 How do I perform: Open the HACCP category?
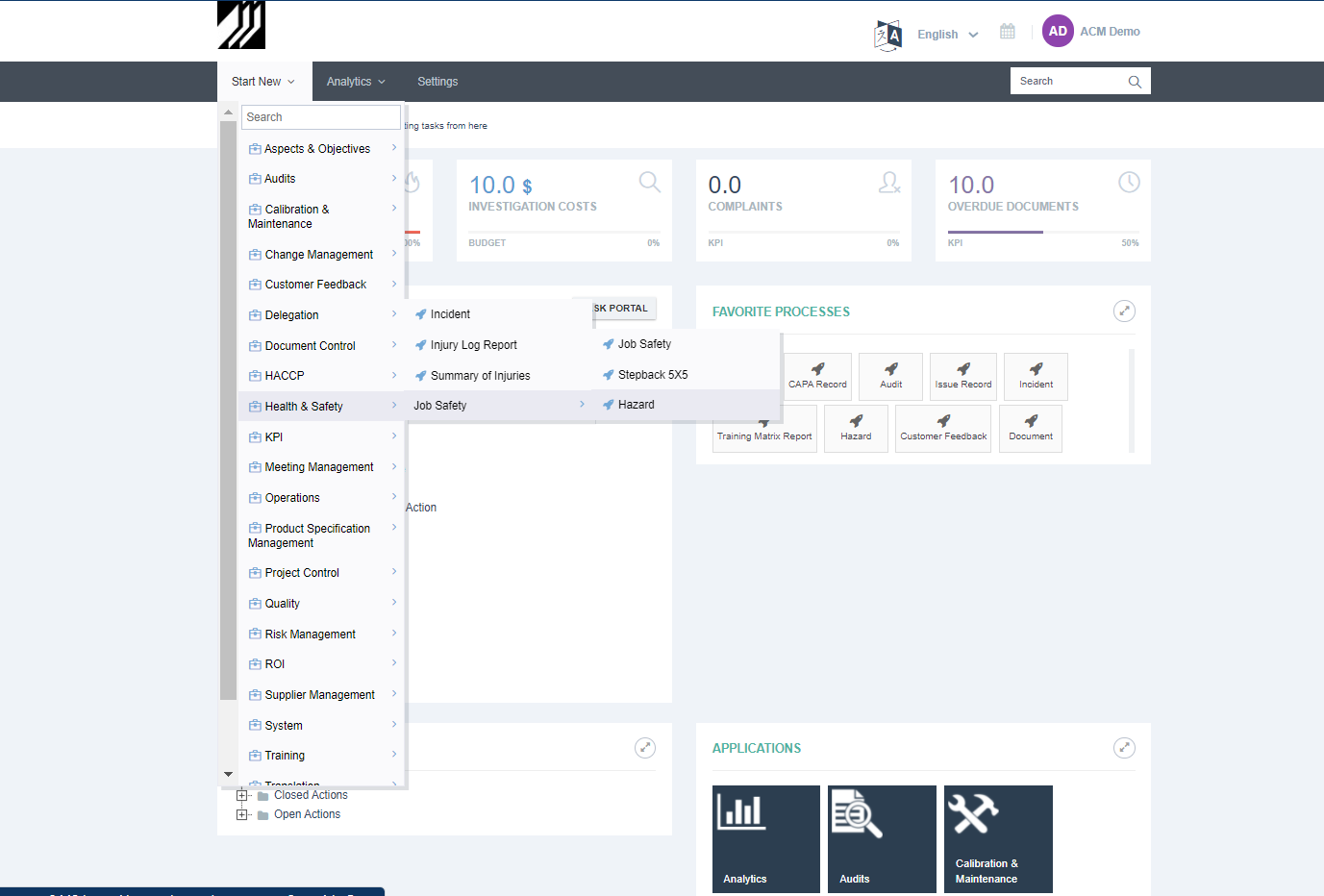(321, 376)
